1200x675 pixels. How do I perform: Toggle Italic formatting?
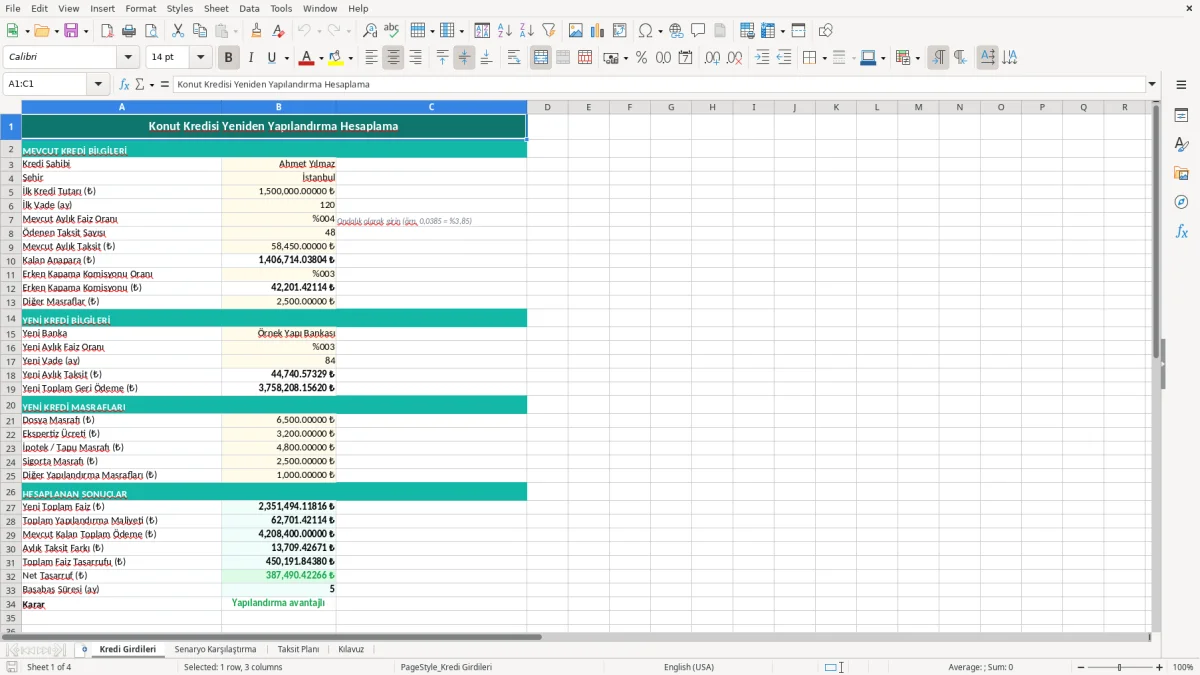pyautogui.click(x=251, y=58)
